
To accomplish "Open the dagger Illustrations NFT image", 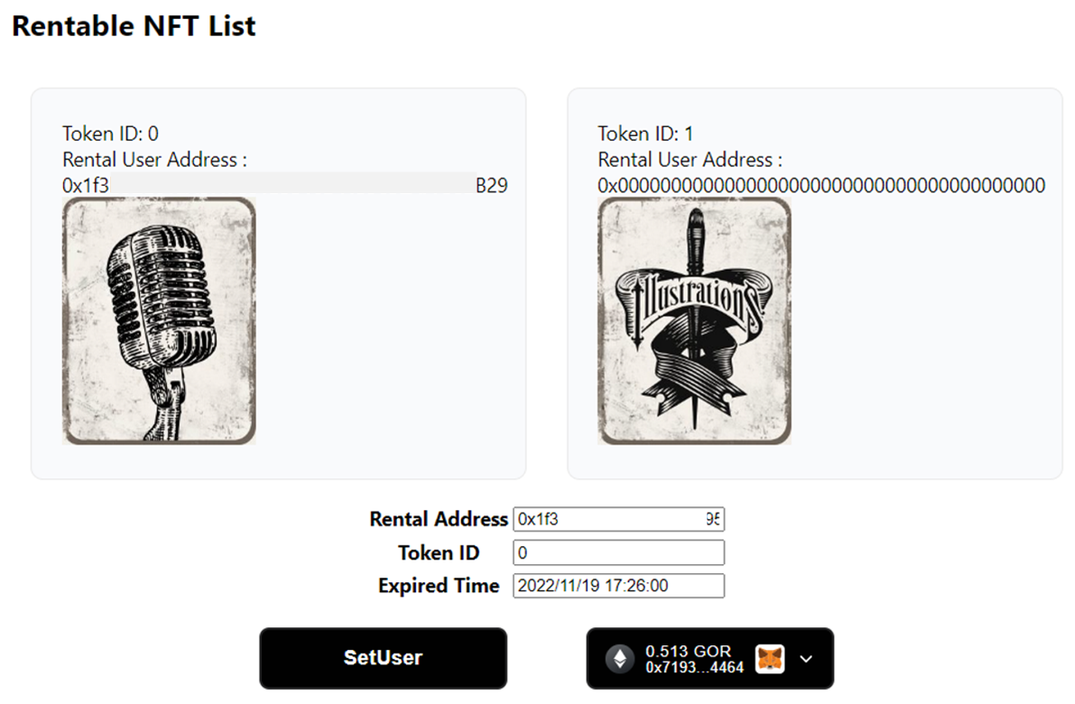I will point(694,320).
